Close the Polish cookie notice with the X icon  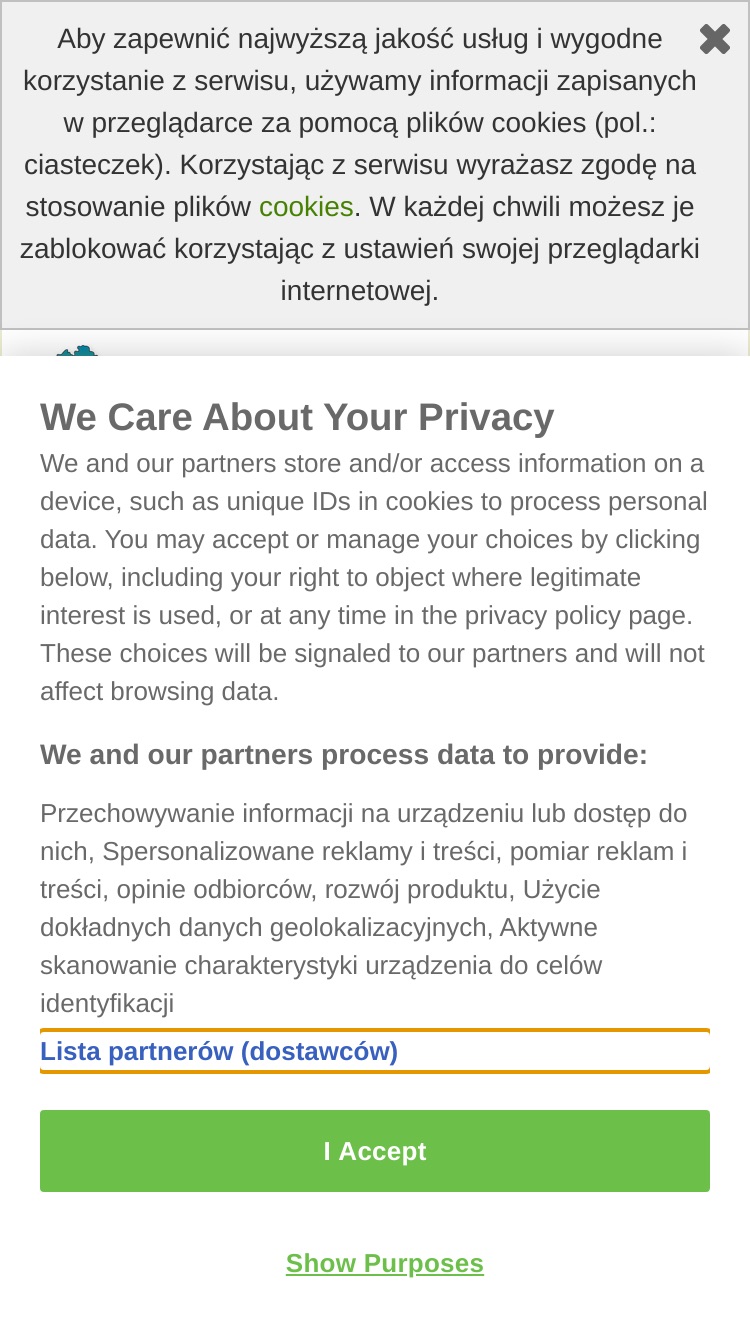coord(715,39)
